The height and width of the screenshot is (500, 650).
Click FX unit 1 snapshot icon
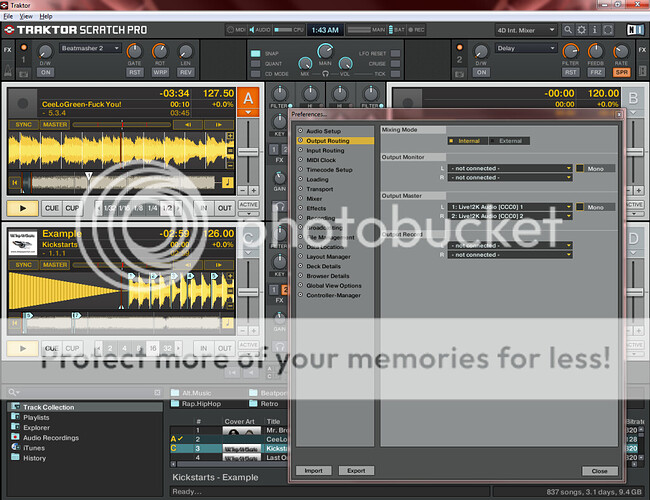24,74
